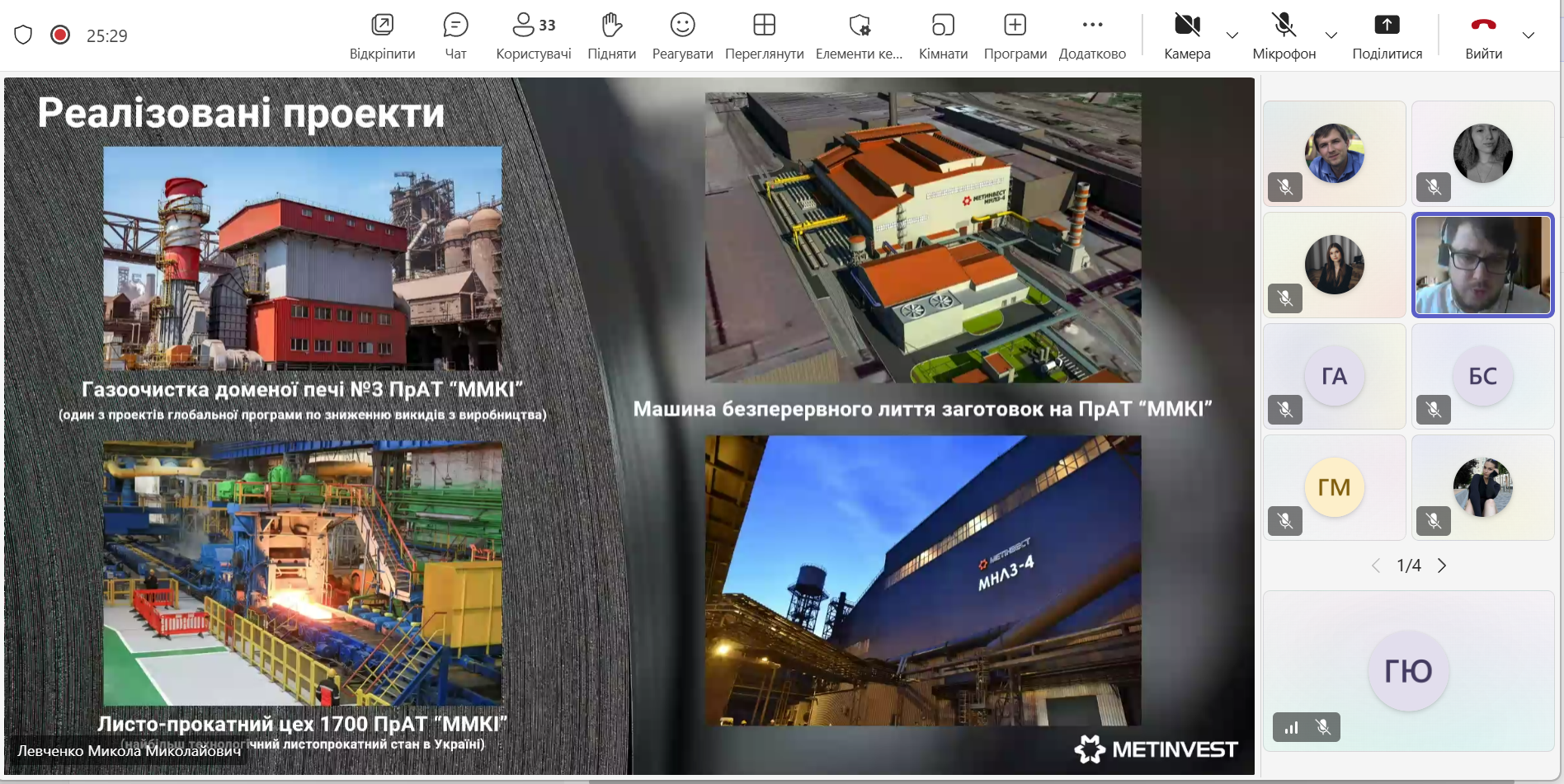
Task: Click the privacy shield icon
Action: coord(23,35)
